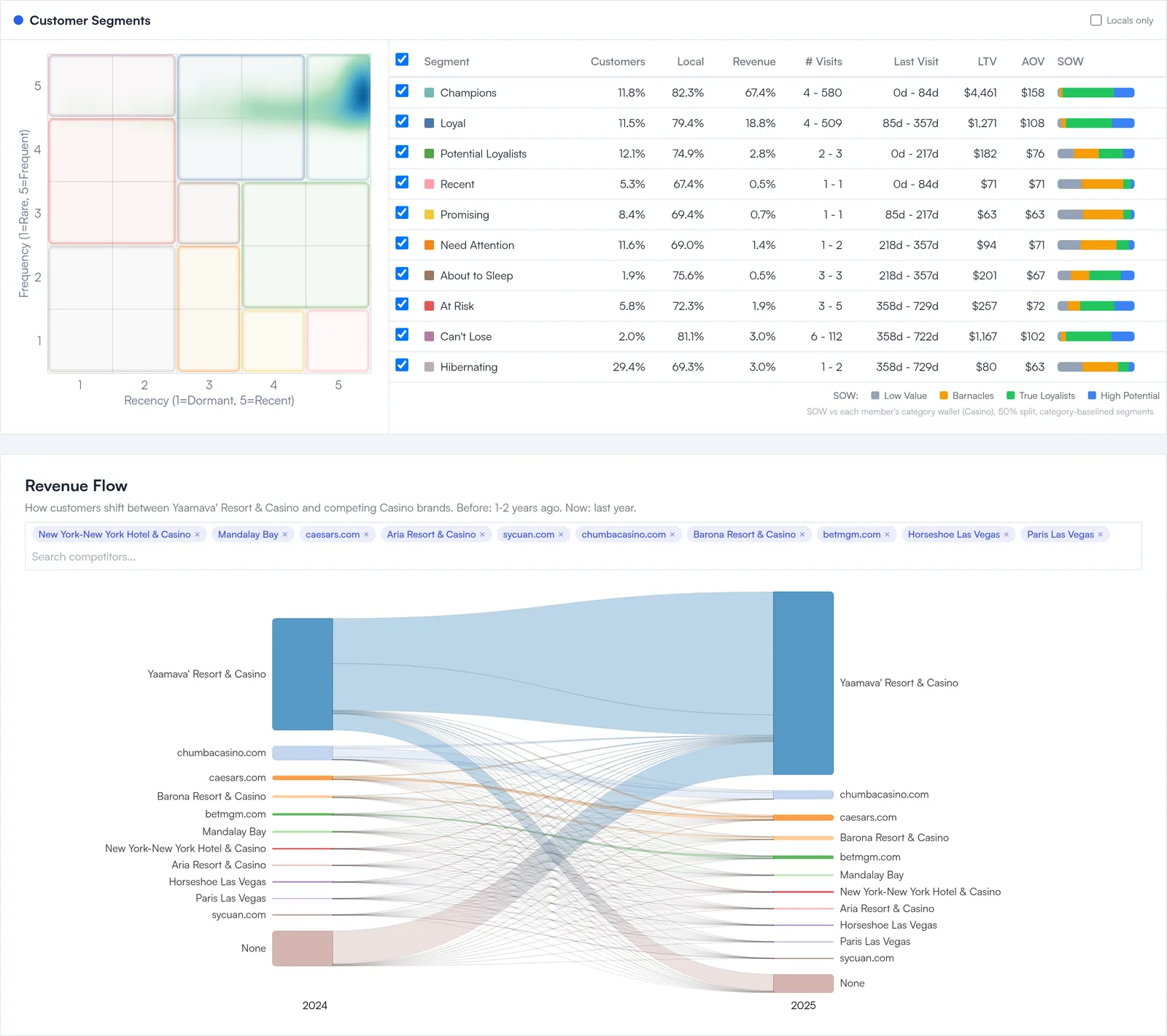Click Can't Lose visits value 6 - 112

pyautogui.click(x=826, y=336)
